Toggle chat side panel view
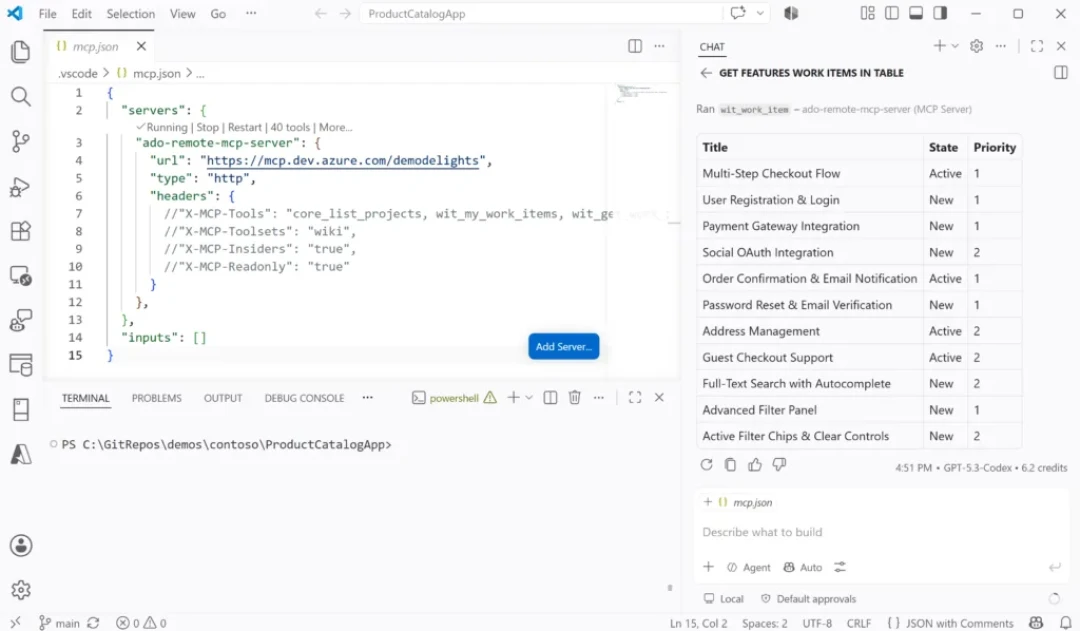Image resolution: width=1080 pixels, height=631 pixels. click(x=1061, y=72)
